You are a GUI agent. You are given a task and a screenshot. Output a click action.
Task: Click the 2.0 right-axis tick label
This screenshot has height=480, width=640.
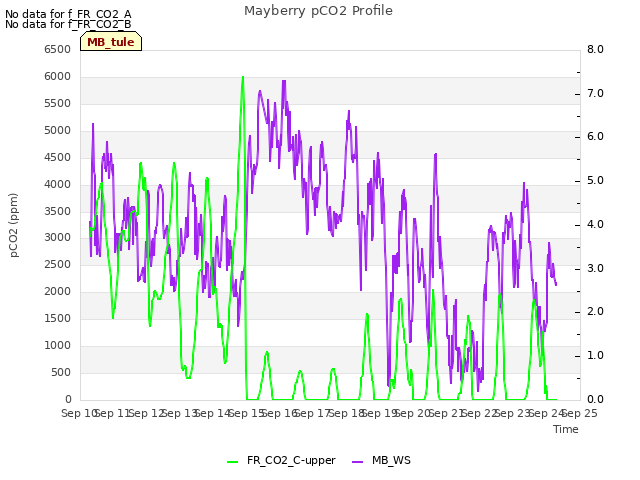[595, 312]
